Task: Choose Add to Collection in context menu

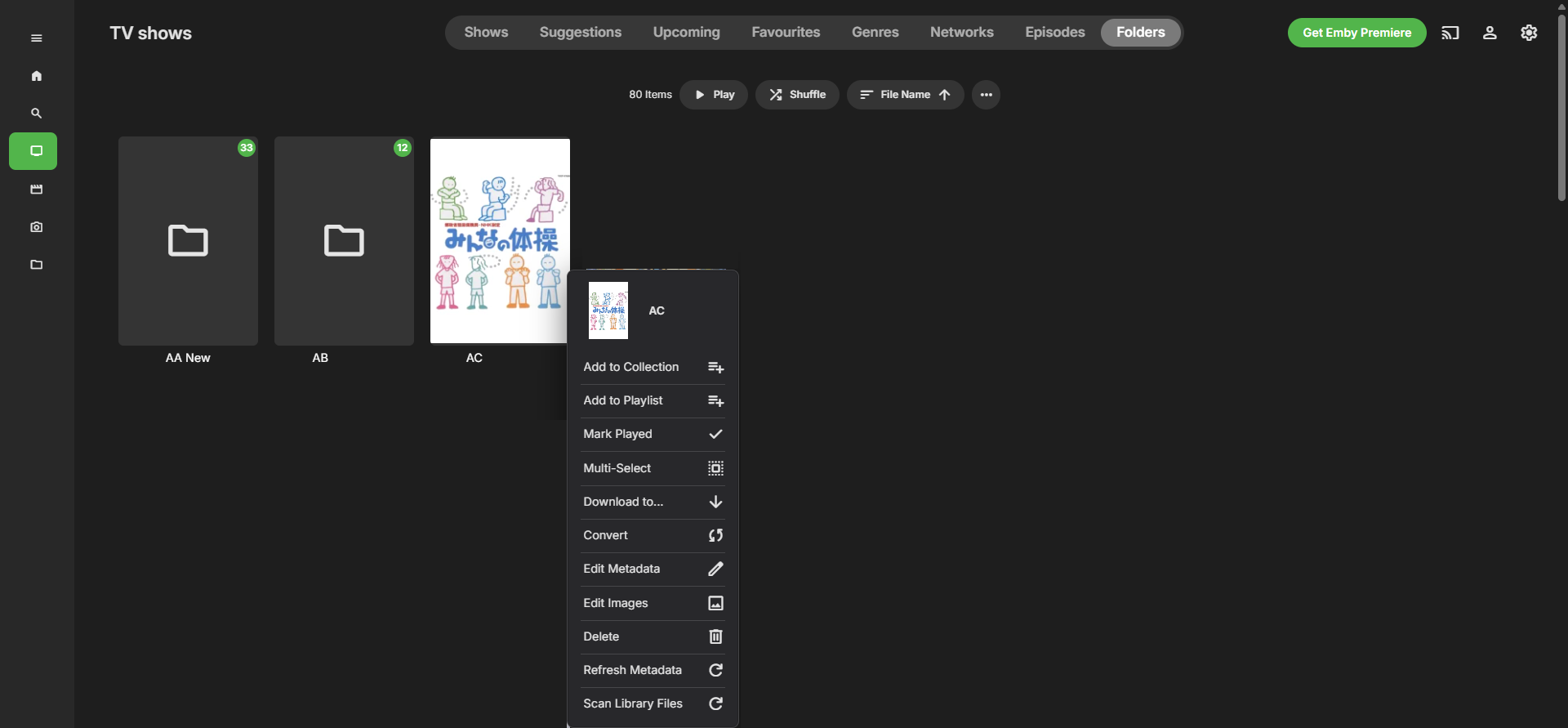Action: coord(653,367)
